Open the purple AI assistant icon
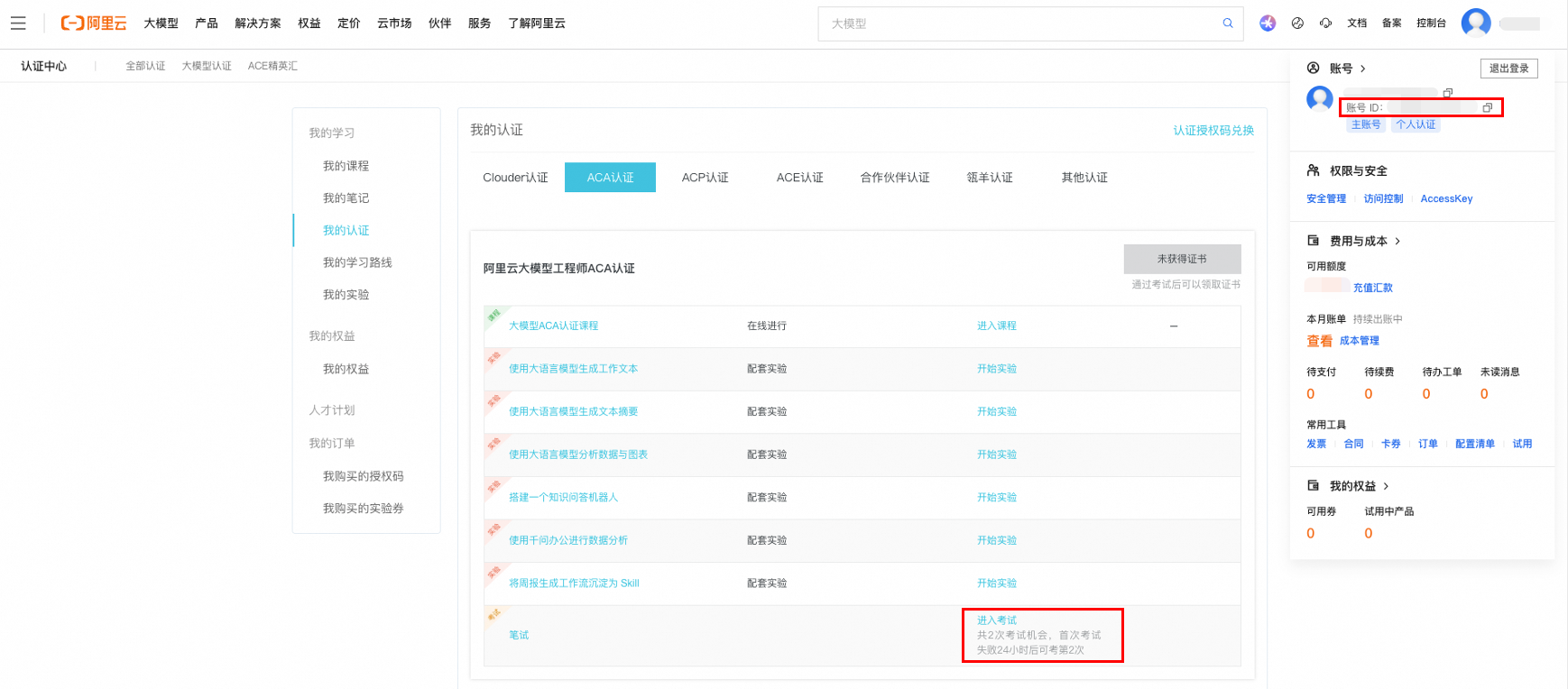This screenshot has height=689, width=1568. coord(1268,23)
